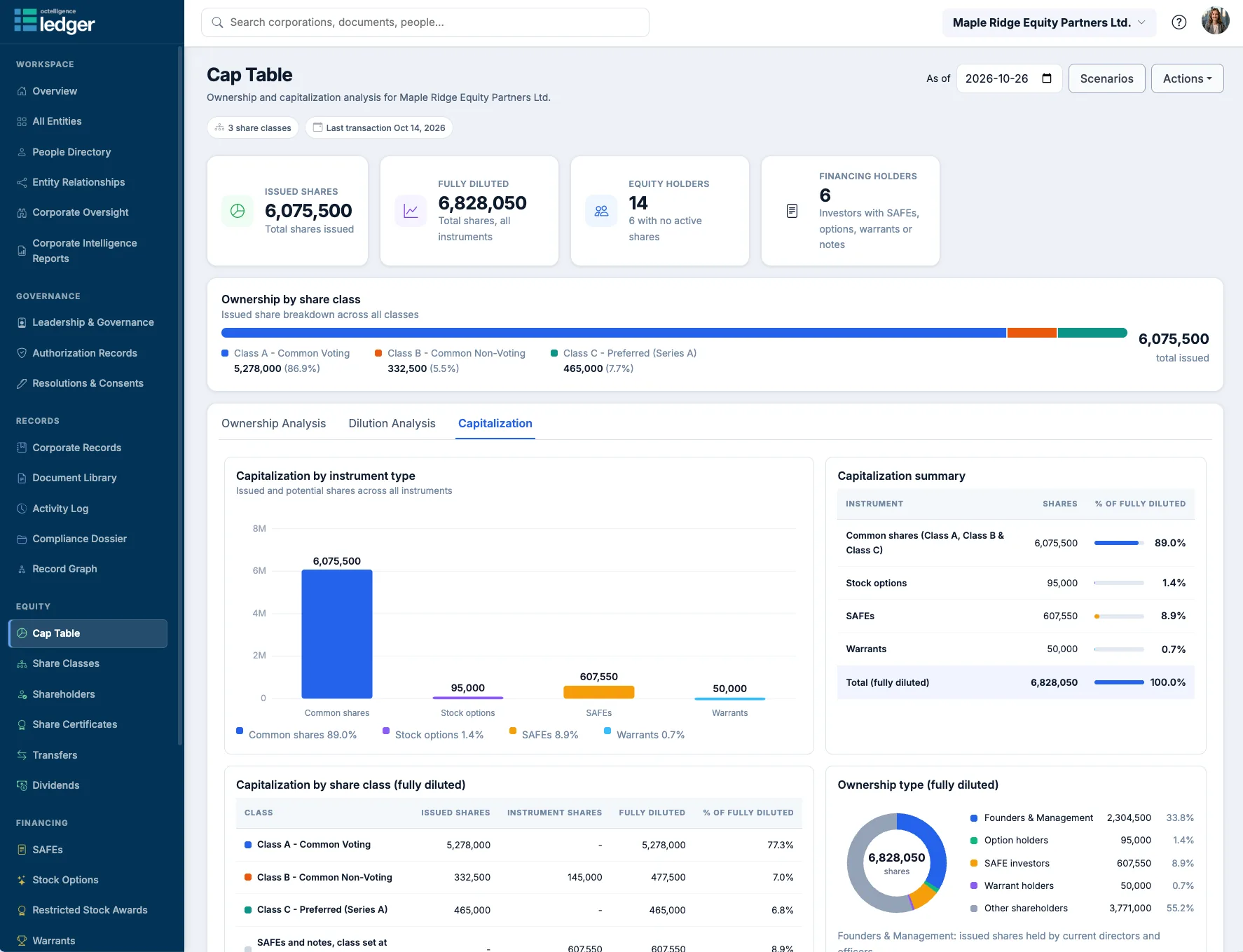Switch to the Dilution Analysis tab
The width and height of the screenshot is (1243, 952).
click(392, 423)
